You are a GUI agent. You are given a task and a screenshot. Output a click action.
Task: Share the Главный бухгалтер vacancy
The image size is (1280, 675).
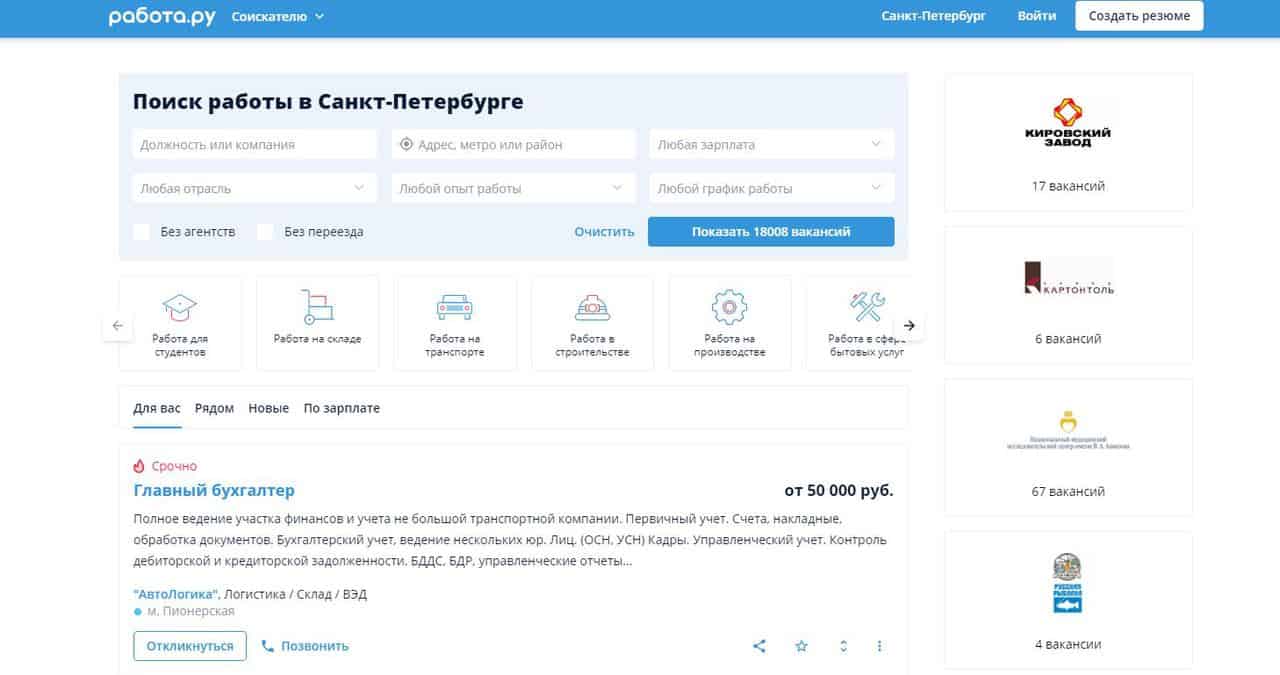point(759,646)
